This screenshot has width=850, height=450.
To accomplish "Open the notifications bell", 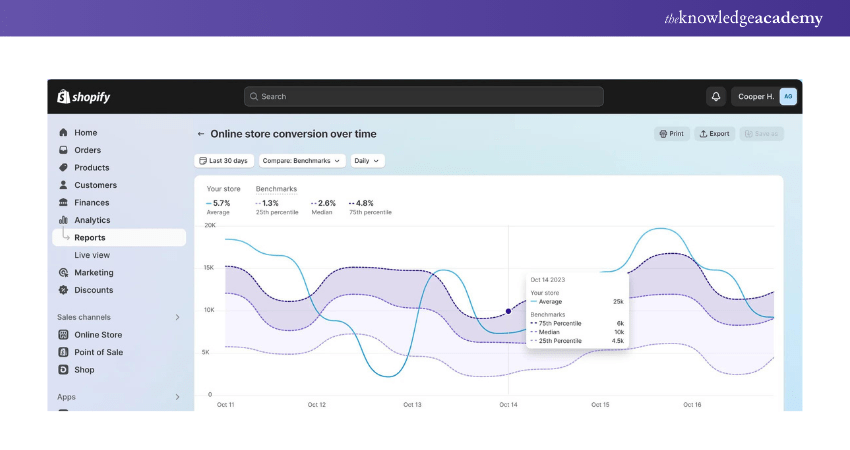I will (715, 97).
